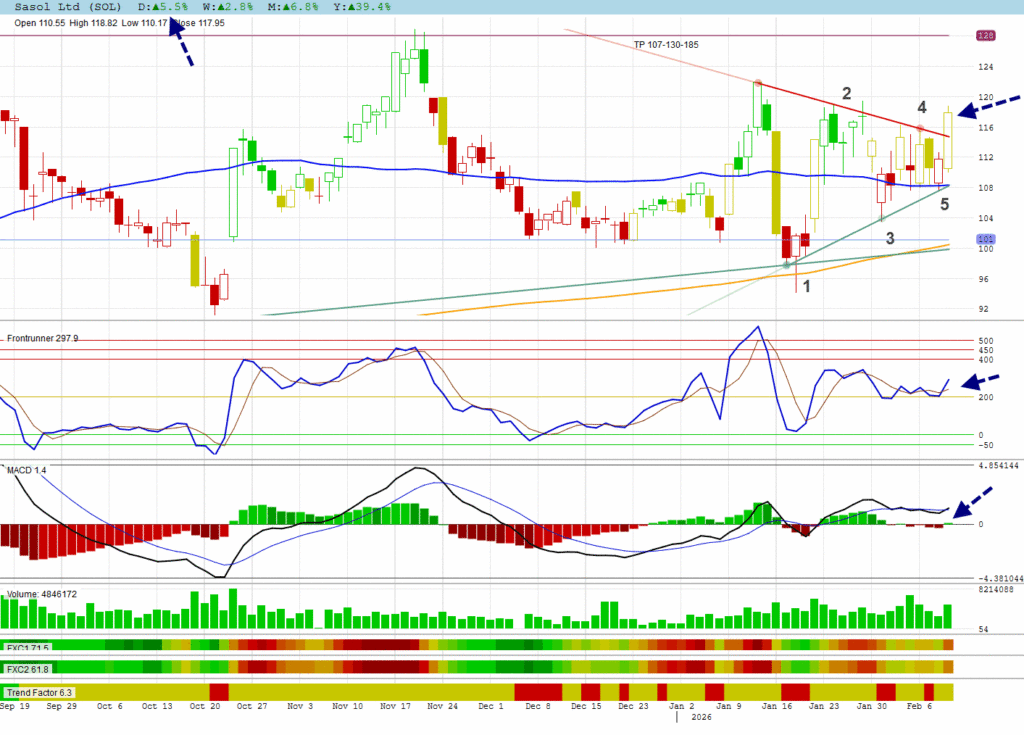Screen dimensions: 1024x735
Task: Click the Trend Factor 6.3 label
Action: (39, 692)
